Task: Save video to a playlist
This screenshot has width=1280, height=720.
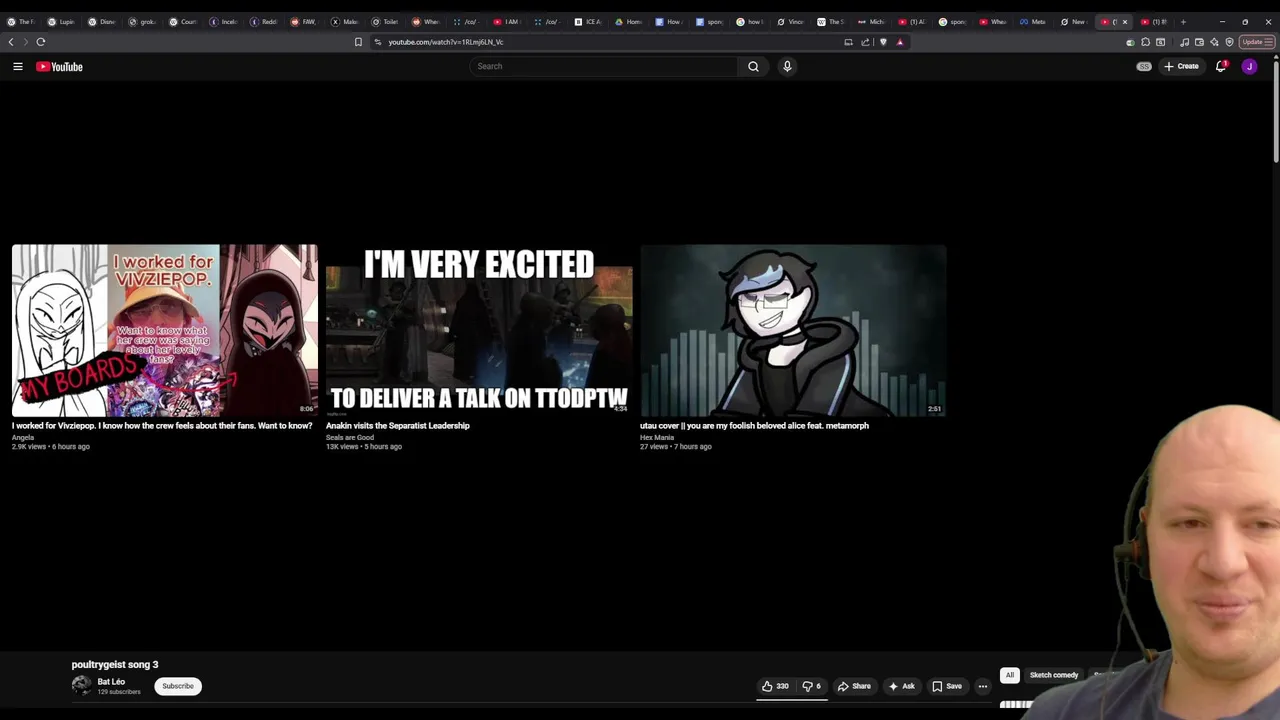Action: tap(947, 686)
